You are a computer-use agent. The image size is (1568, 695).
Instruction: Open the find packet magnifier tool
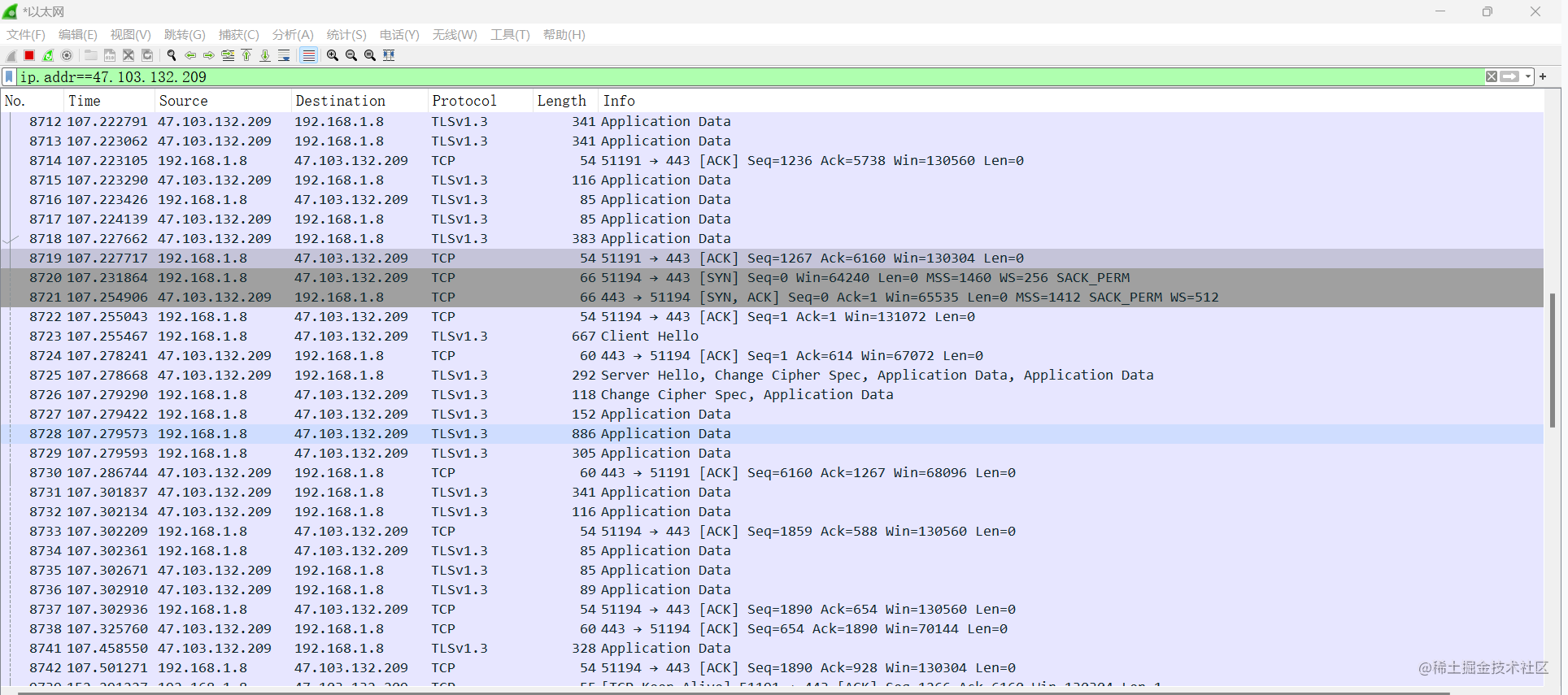172,55
